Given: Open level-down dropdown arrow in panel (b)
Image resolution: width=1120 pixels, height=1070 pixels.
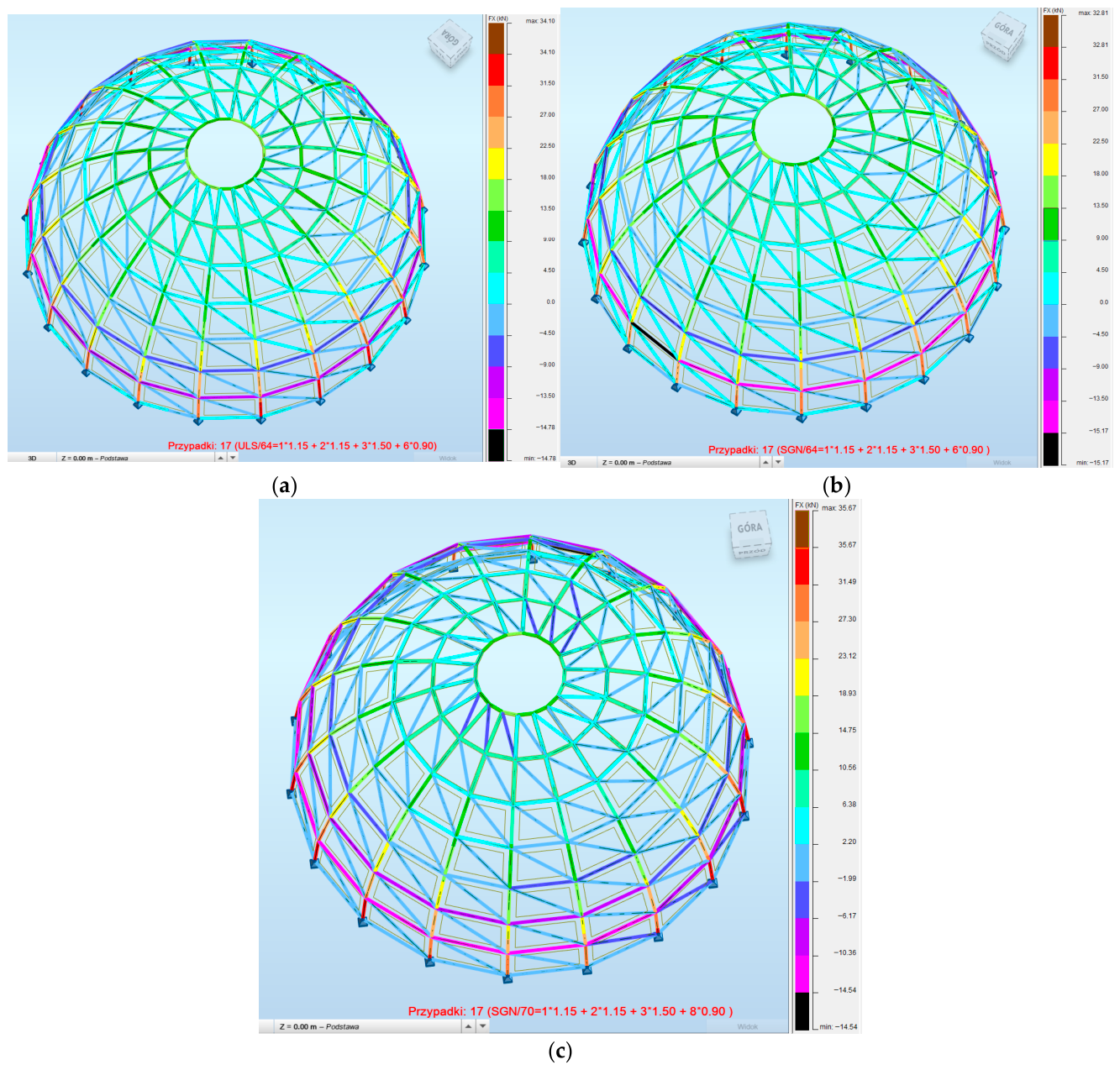Looking at the screenshot, I should 778,462.
